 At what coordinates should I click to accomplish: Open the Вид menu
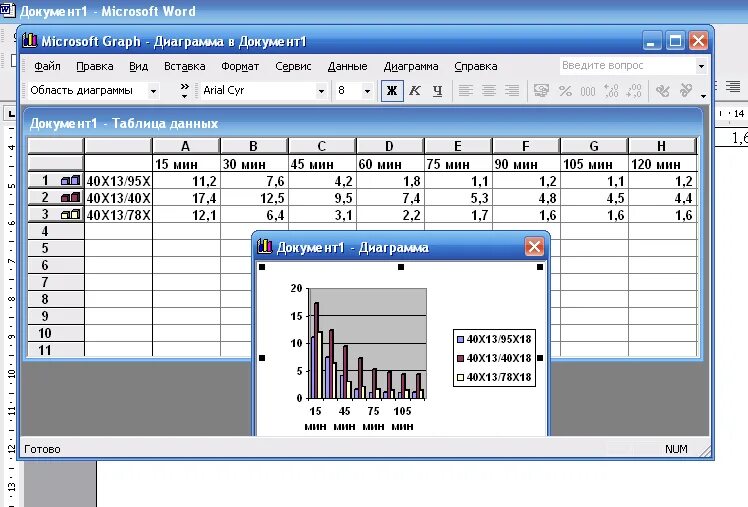(138, 66)
